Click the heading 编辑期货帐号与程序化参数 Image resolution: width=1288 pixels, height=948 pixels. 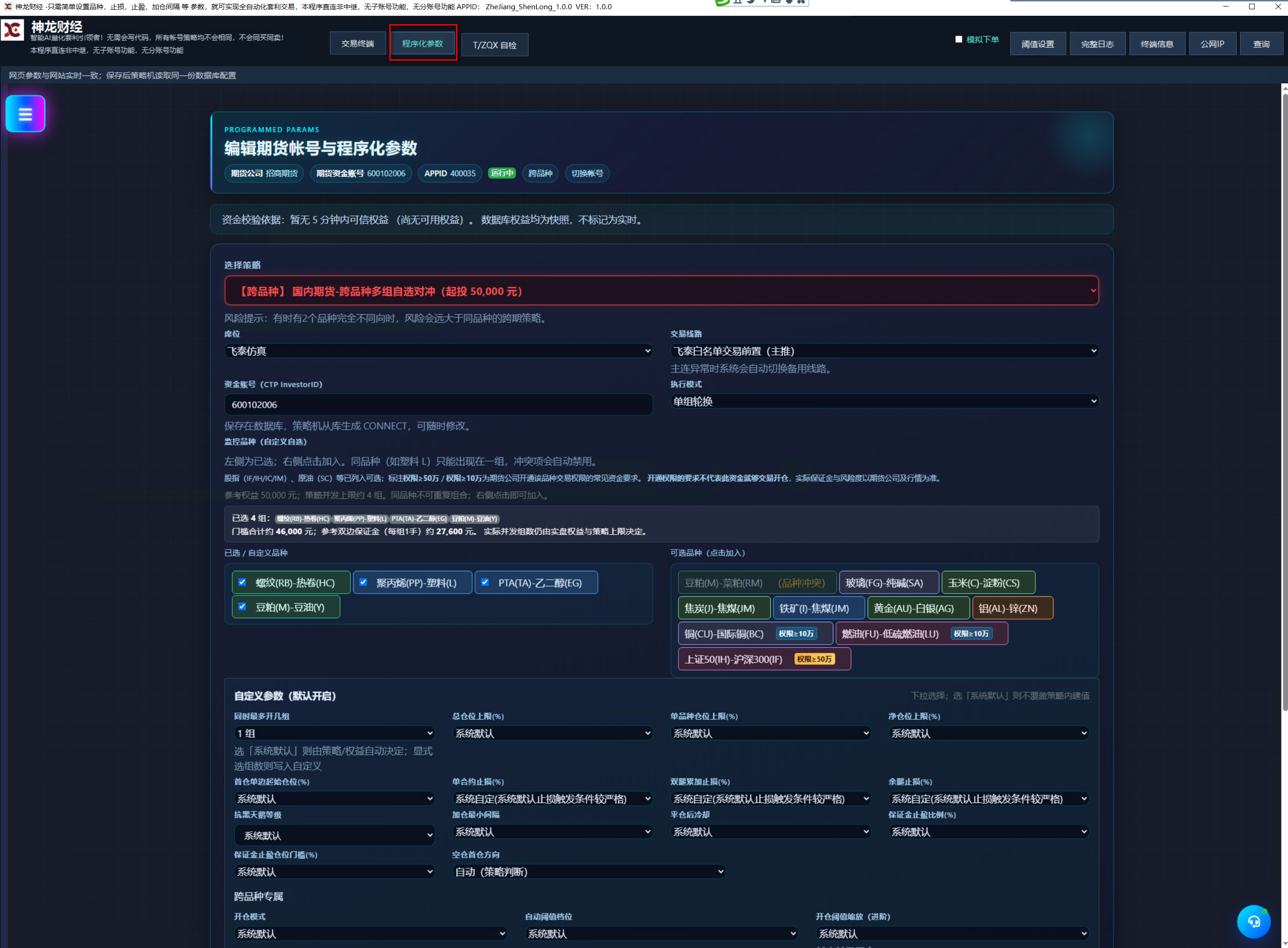tap(320, 149)
